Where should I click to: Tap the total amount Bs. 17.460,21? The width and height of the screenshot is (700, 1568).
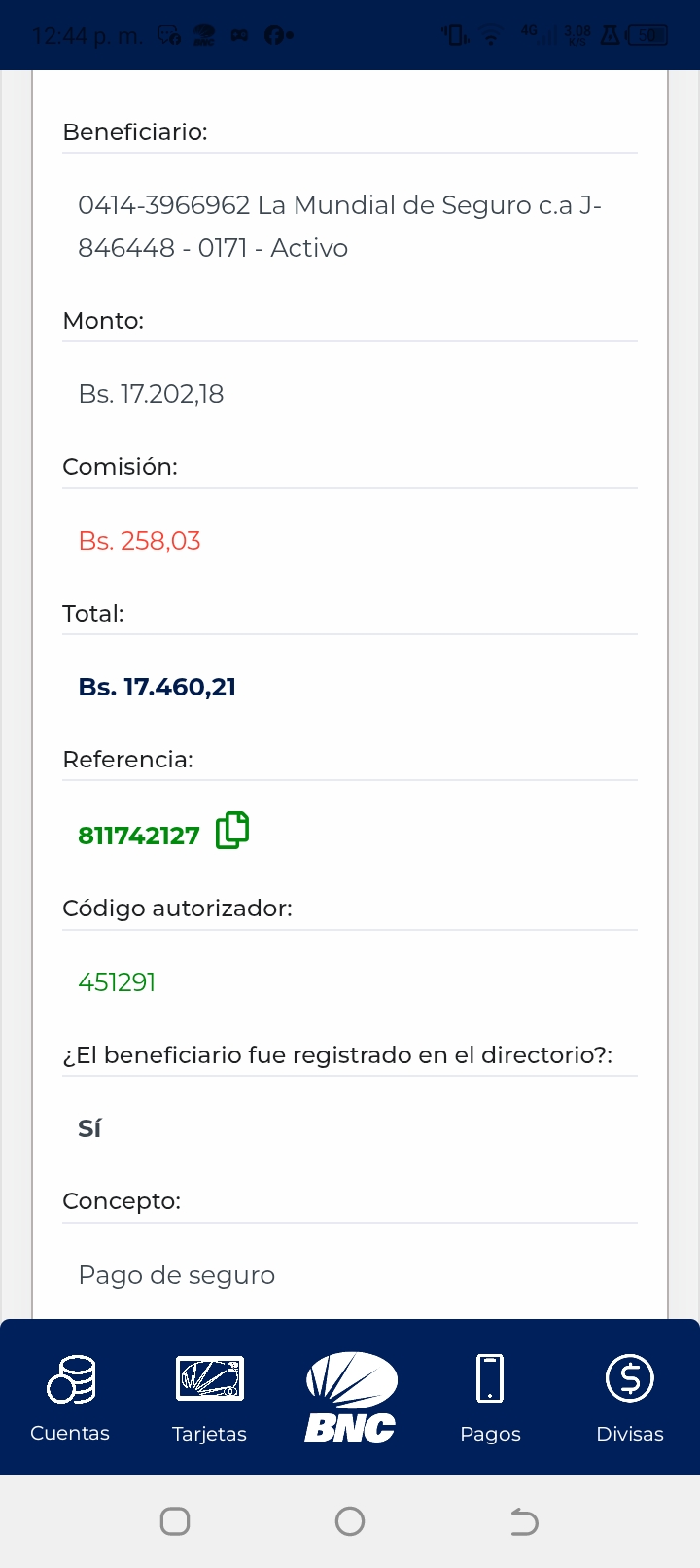point(157,687)
